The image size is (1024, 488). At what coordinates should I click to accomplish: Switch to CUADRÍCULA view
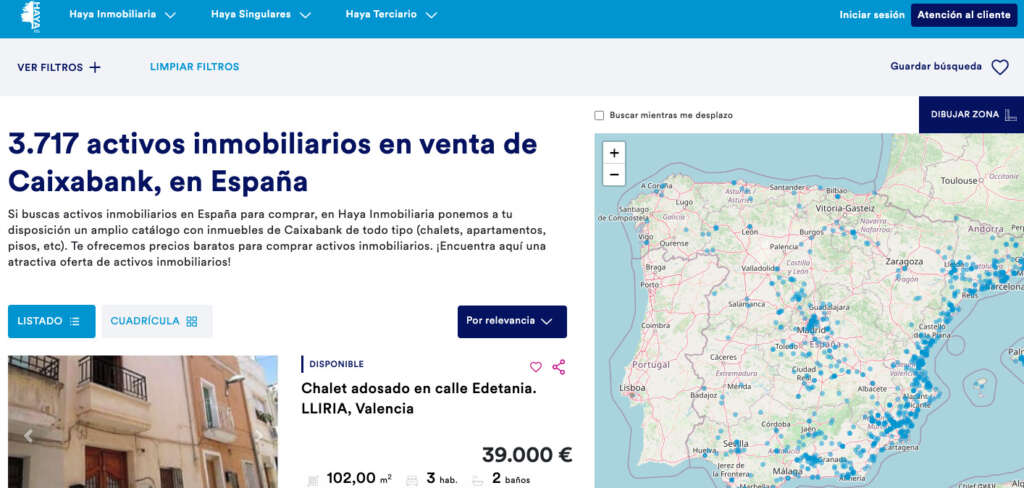tap(157, 321)
